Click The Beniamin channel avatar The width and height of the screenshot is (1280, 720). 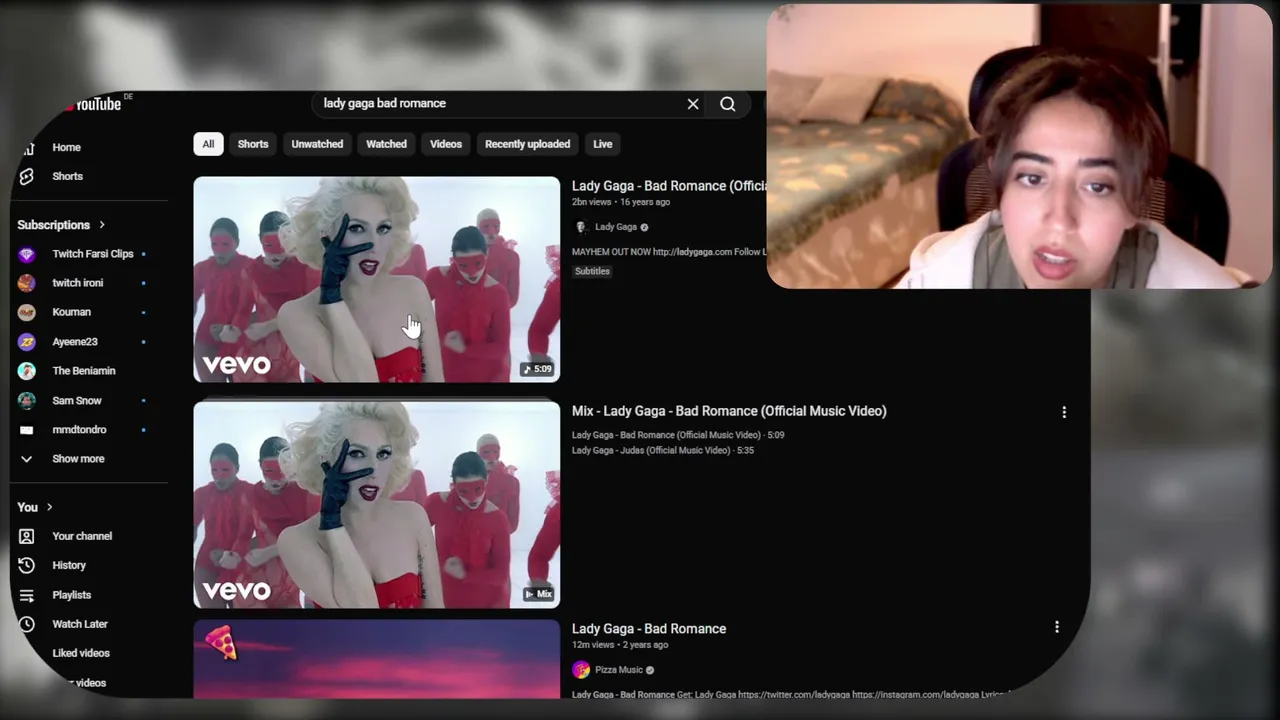pyautogui.click(x=27, y=371)
